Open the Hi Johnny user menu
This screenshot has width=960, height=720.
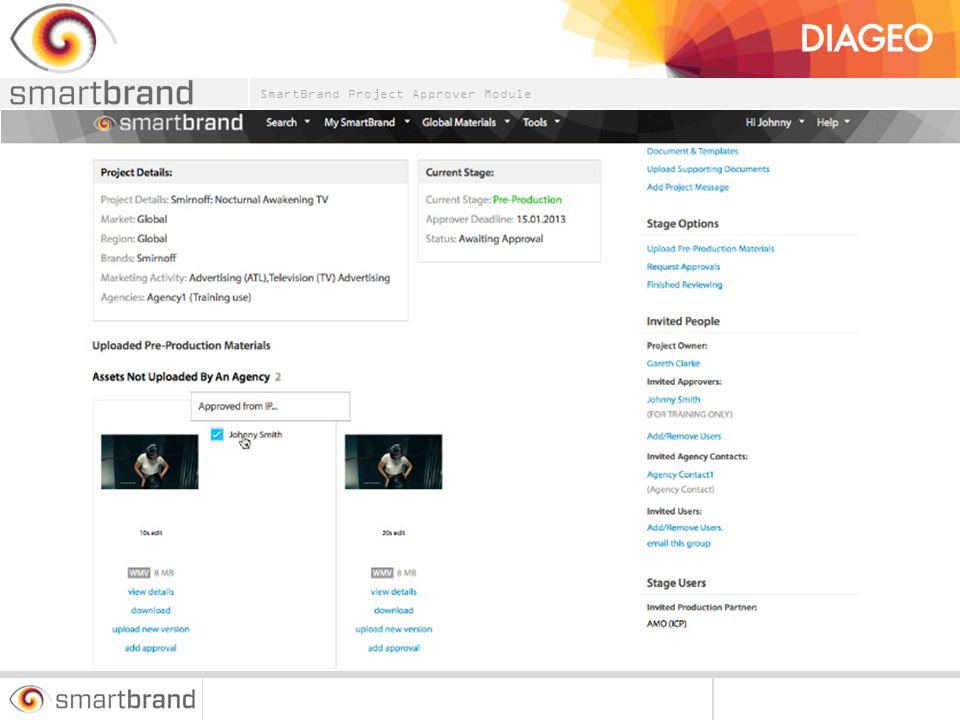(768, 122)
